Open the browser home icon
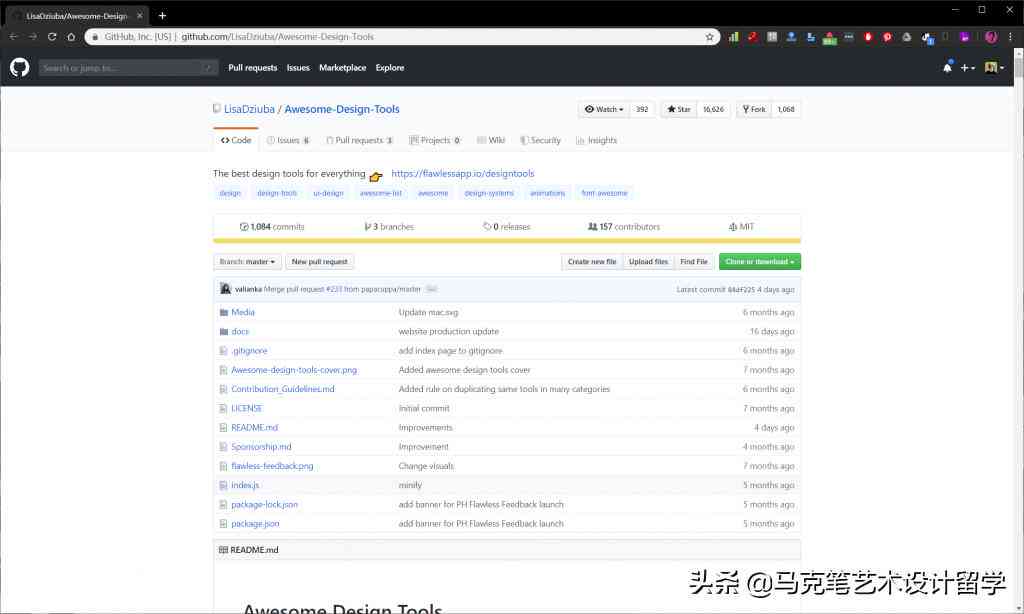The image size is (1024, 614). point(71,37)
